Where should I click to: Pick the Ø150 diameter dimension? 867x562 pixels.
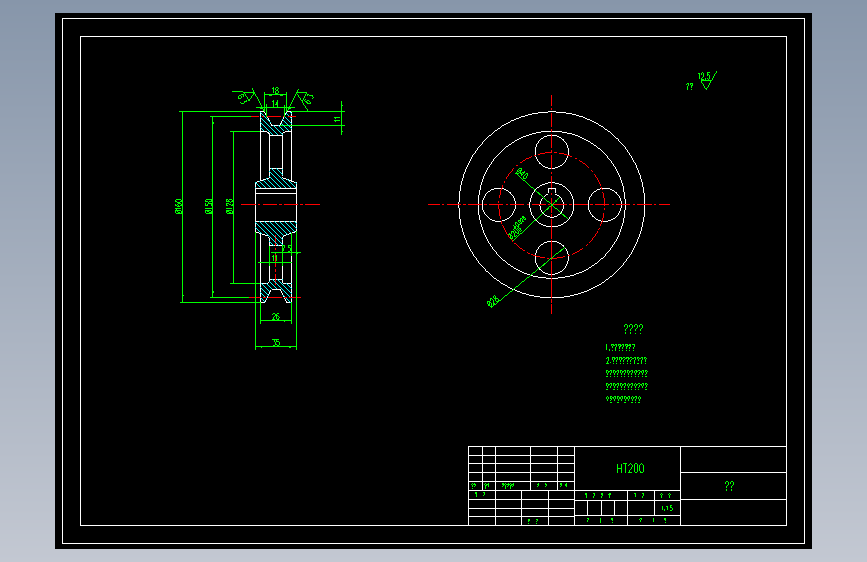209,207
